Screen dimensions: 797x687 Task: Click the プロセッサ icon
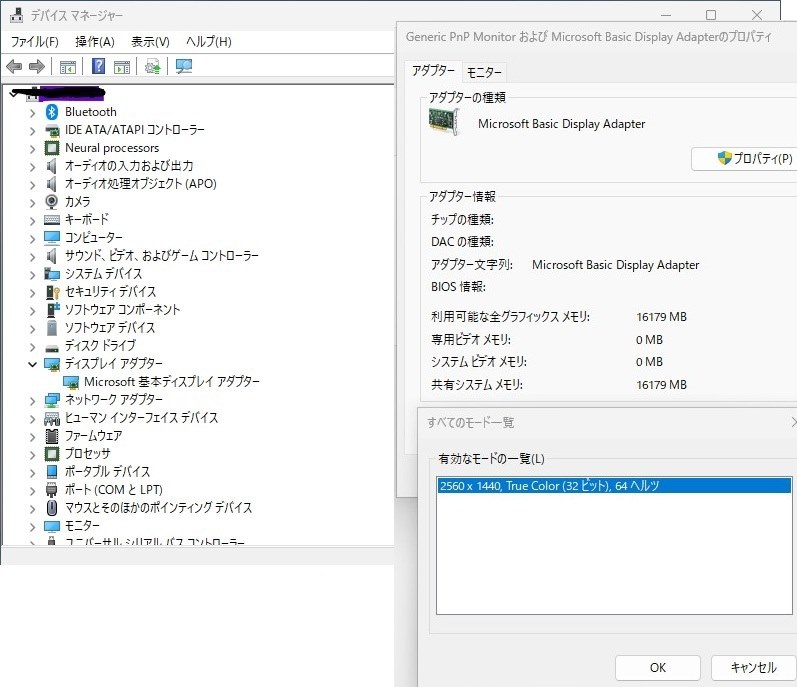tap(52, 454)
